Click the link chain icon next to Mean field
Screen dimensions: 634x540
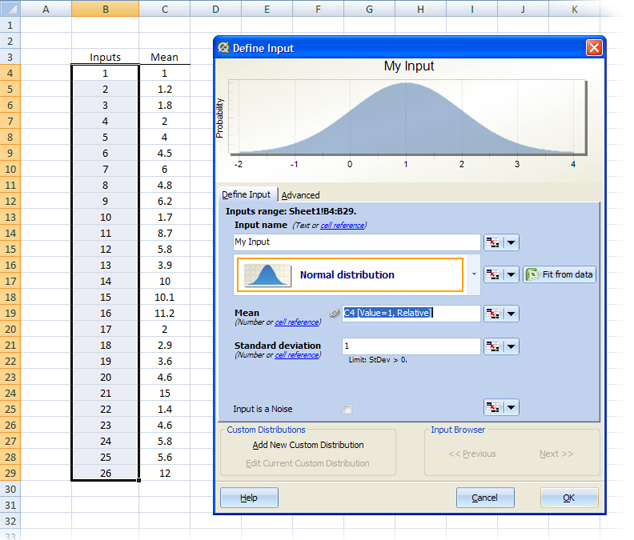coord(335,313)
